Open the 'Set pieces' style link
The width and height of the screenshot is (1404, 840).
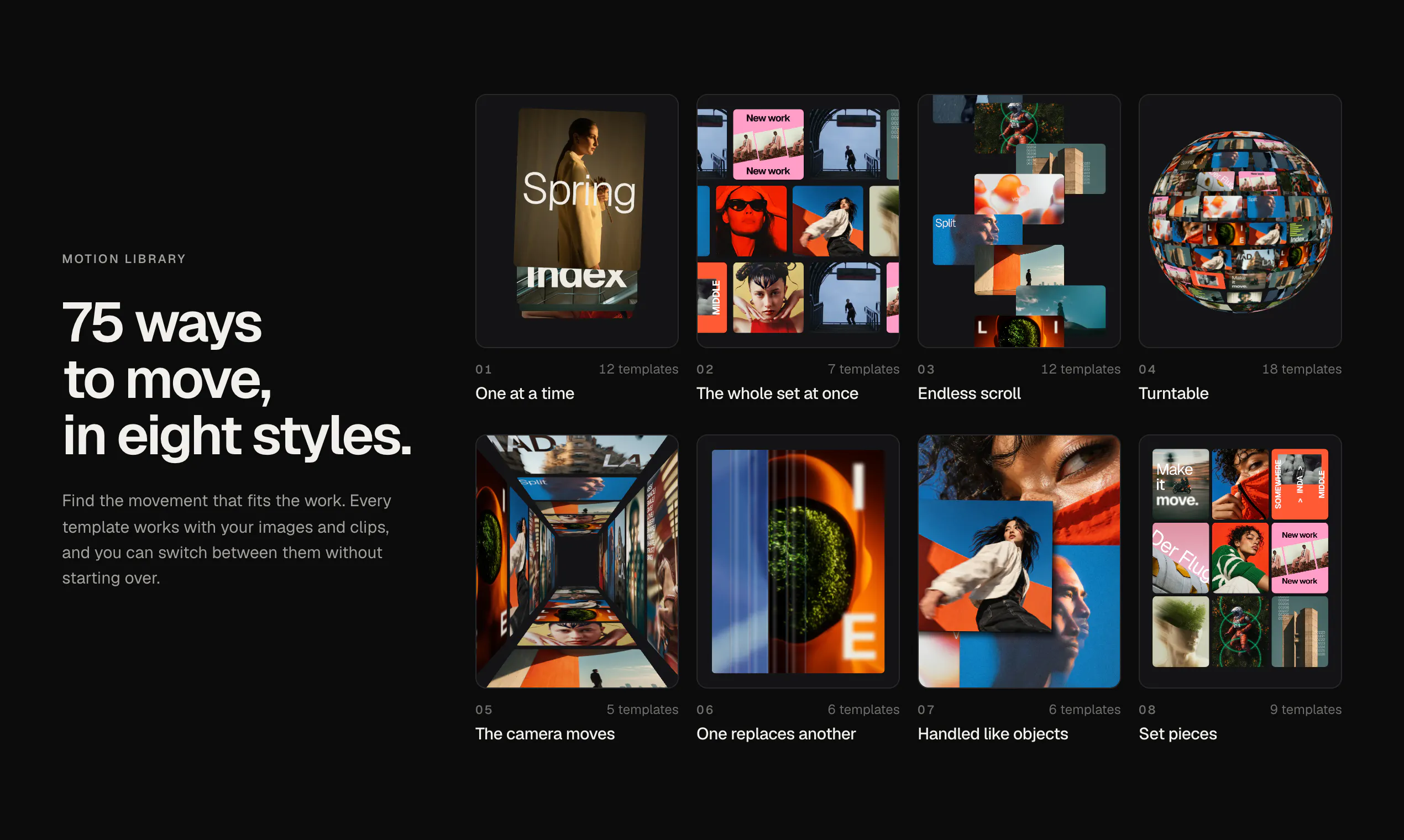tap(1177, 733)
